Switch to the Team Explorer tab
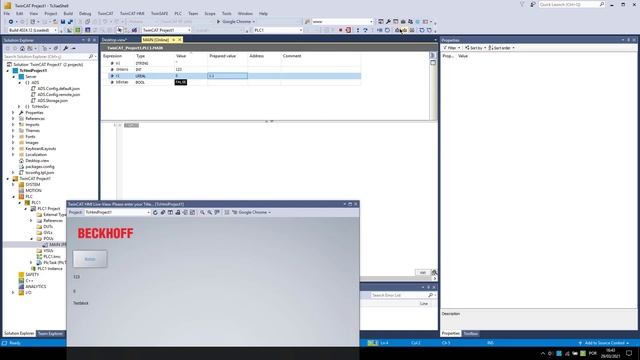The height and width of the screenshot is (360, 640). [x=51, y=333]
